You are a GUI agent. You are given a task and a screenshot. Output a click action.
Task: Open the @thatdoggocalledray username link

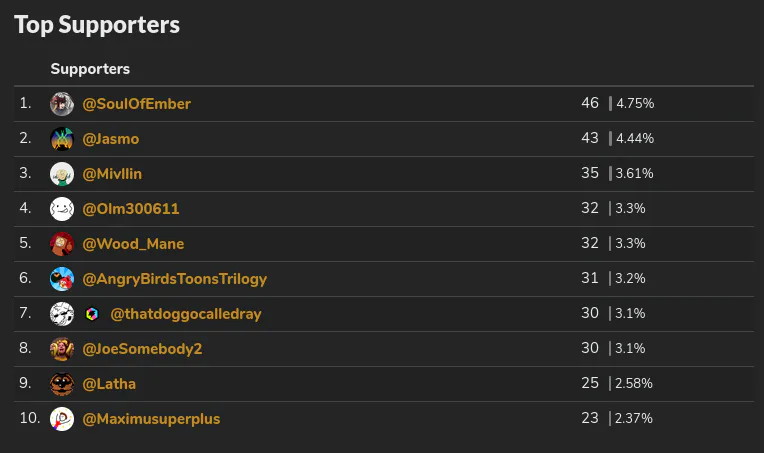tap(186, 314)
